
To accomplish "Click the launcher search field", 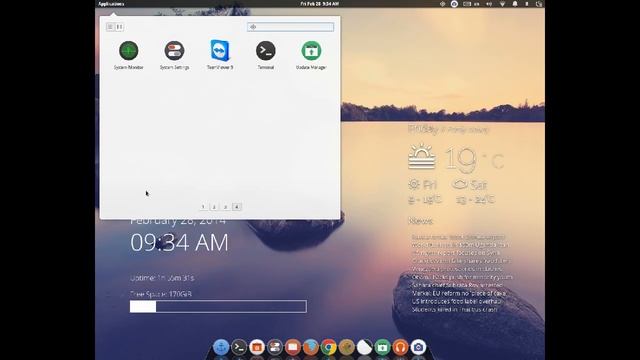I will (290, 27).
